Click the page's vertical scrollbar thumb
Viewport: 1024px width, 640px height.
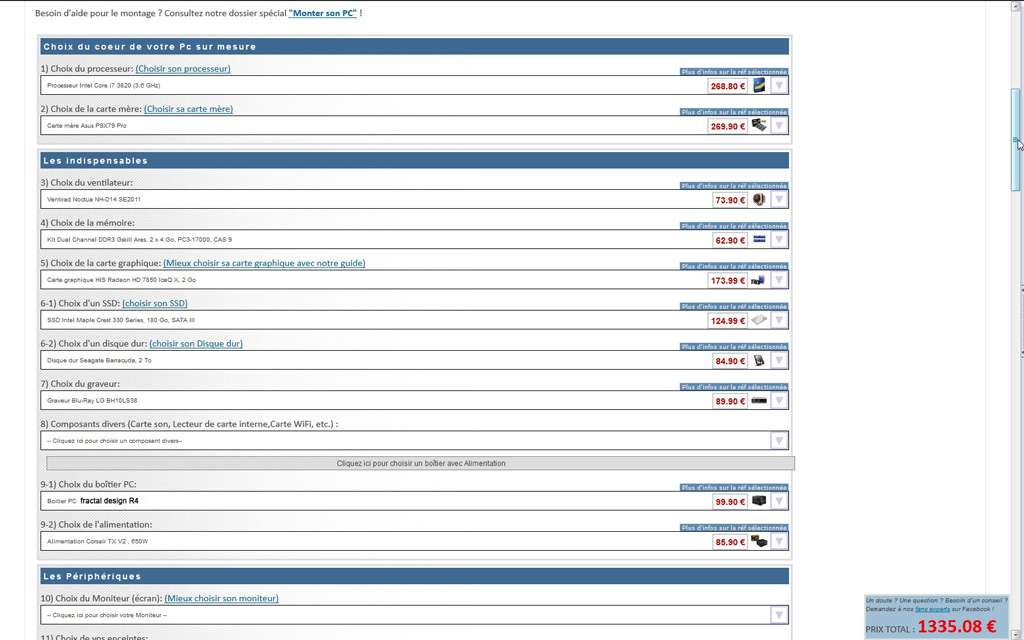1016,140
